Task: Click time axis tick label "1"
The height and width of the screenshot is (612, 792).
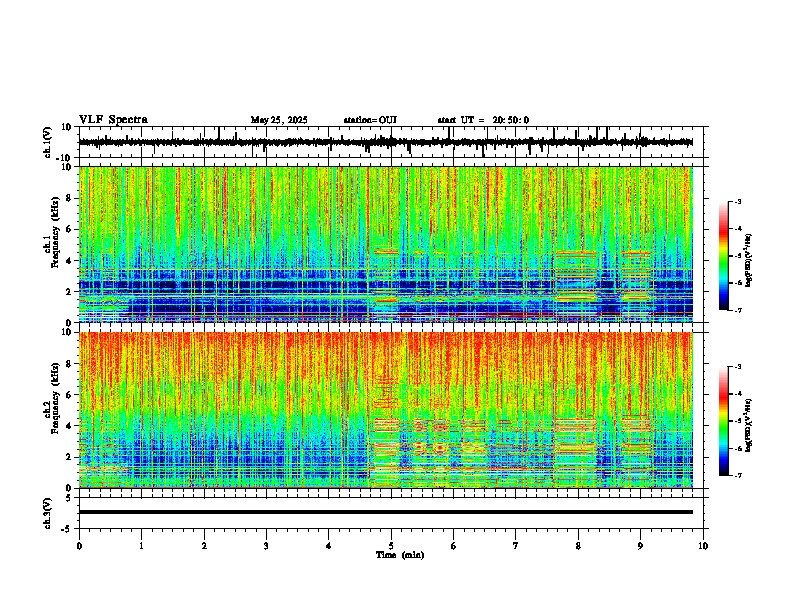Action: 141,546
